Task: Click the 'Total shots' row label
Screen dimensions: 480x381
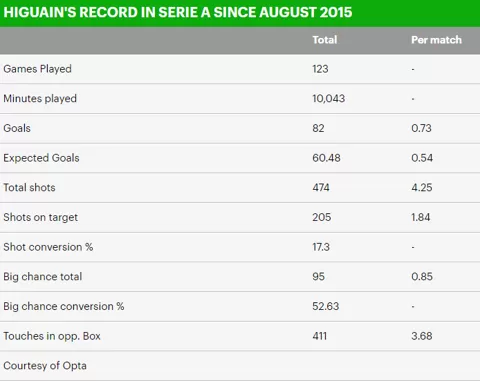Action: (29, 188)
